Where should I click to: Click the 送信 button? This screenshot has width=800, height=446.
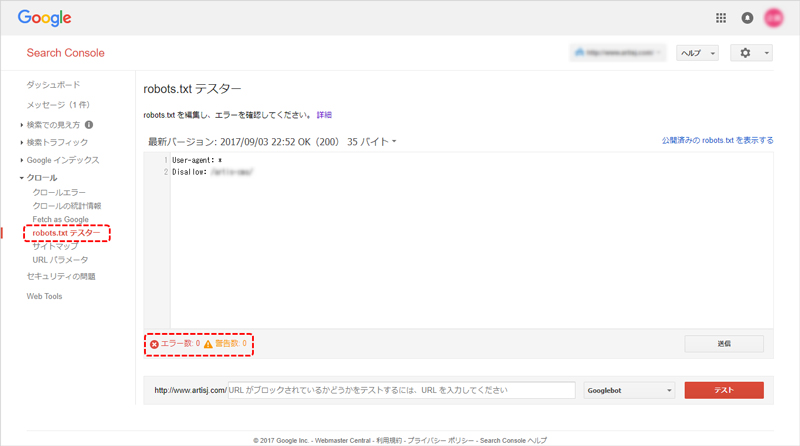click(x=724, y=343)
